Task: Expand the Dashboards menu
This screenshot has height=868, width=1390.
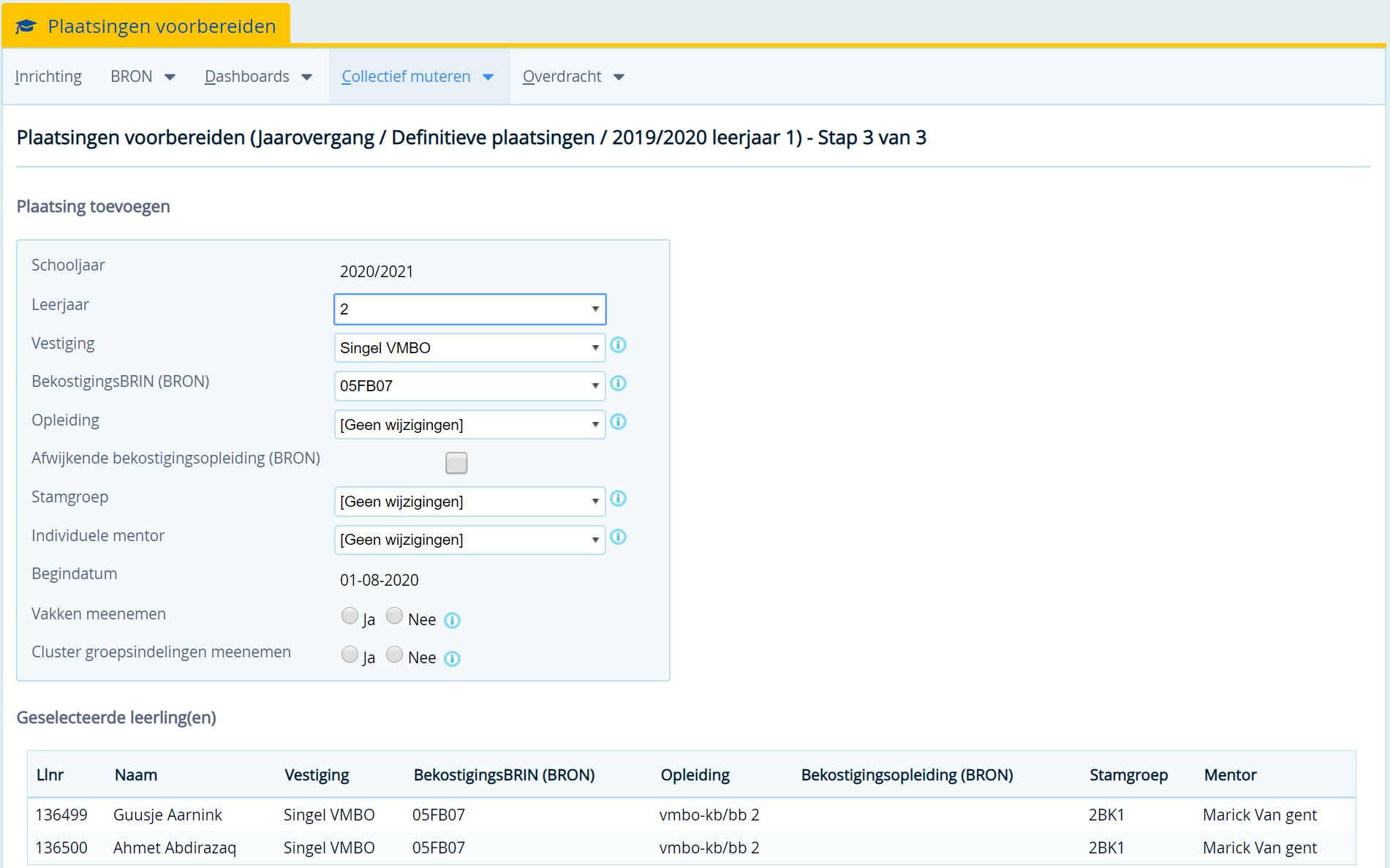Action: [258, 77]
